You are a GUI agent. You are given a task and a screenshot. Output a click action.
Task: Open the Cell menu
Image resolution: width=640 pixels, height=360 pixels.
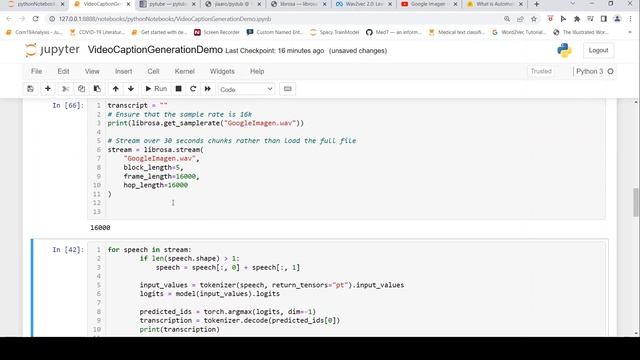153,71
